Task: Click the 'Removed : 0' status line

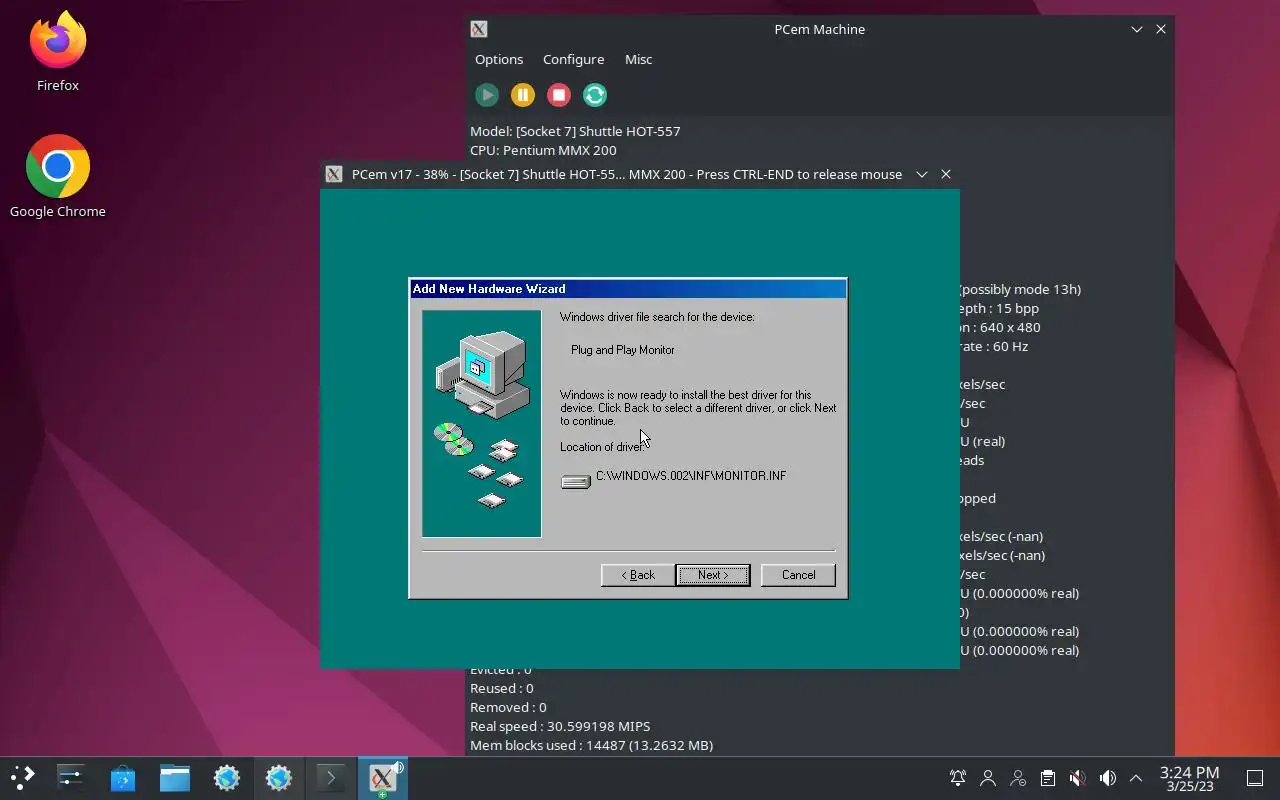Action: [508, 707]
